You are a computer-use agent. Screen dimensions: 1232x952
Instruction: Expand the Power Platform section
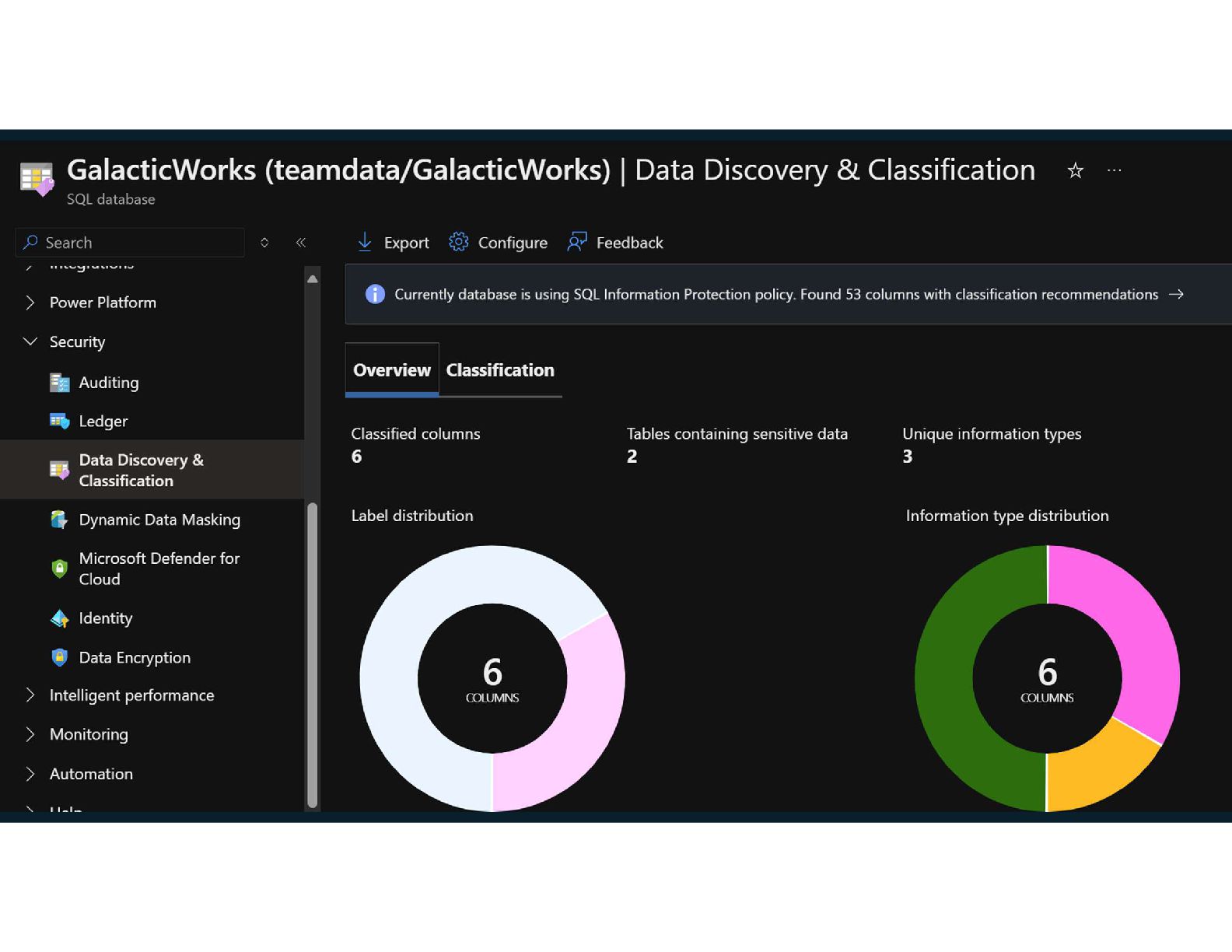pyautogui.click(x=30, y=303)
